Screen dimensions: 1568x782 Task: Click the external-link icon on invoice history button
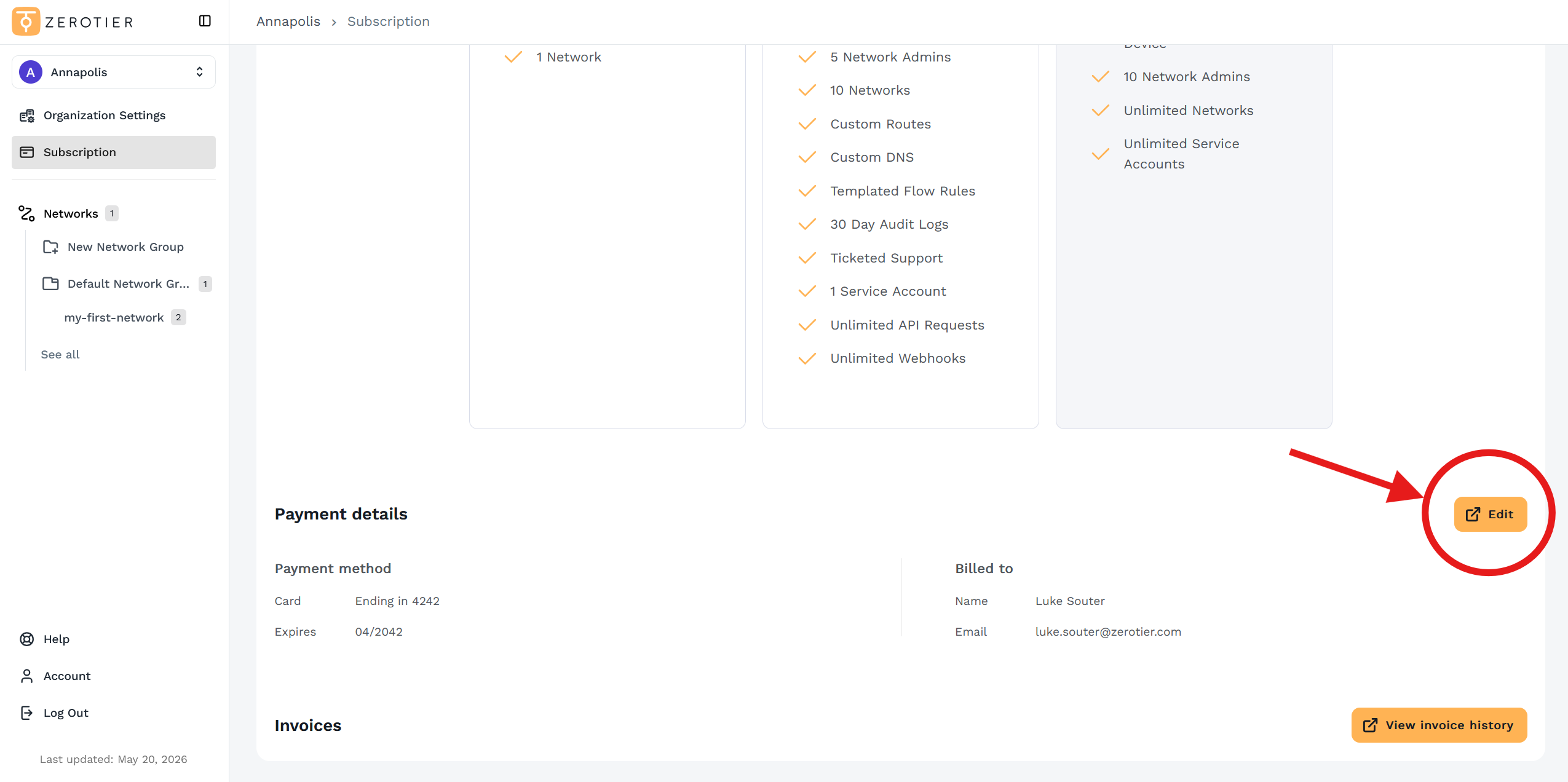tap(1371, 725)
